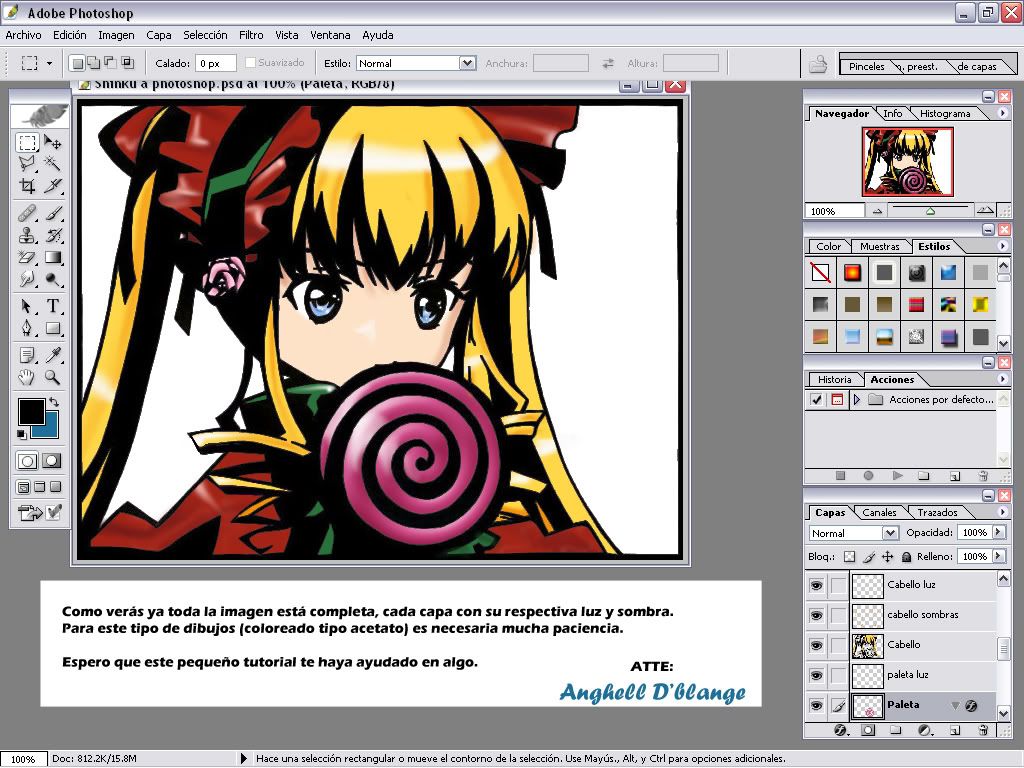The width and height of the screenshot is (1024, 768).
Task: Select the Blur tool
Action: (x=27, y=280)
